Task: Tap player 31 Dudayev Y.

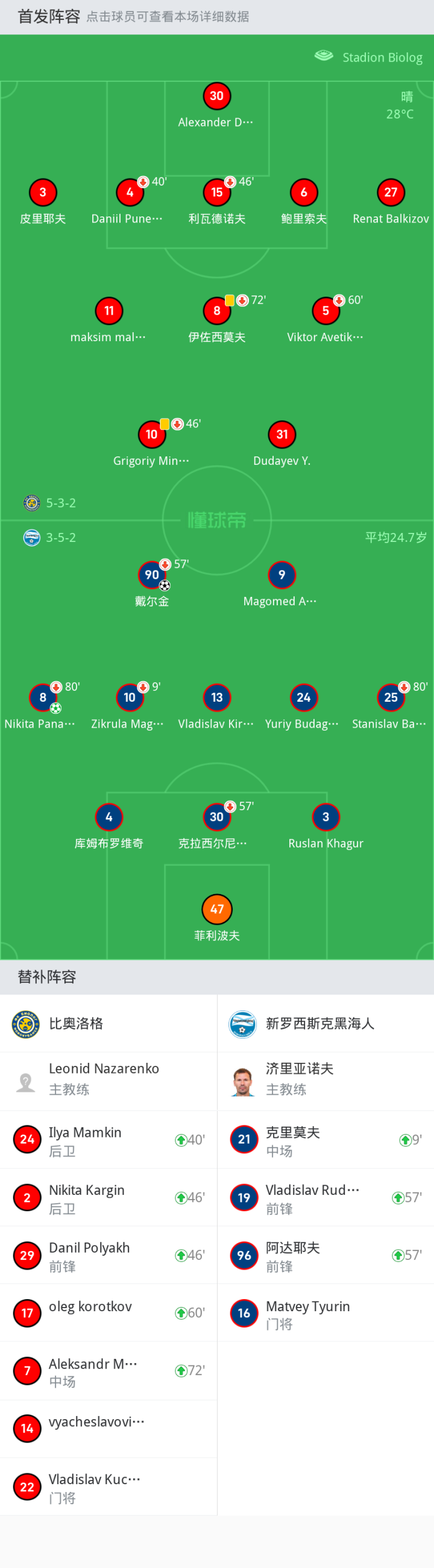Action: tap(282, 434)
